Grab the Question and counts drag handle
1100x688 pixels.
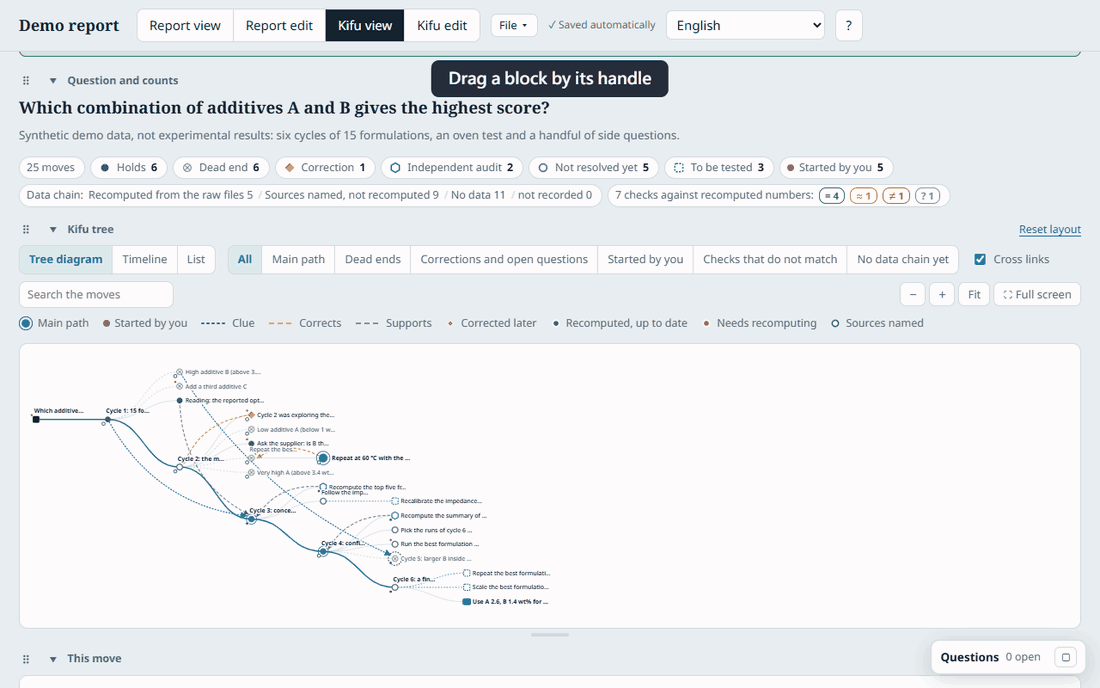[26, 81]
